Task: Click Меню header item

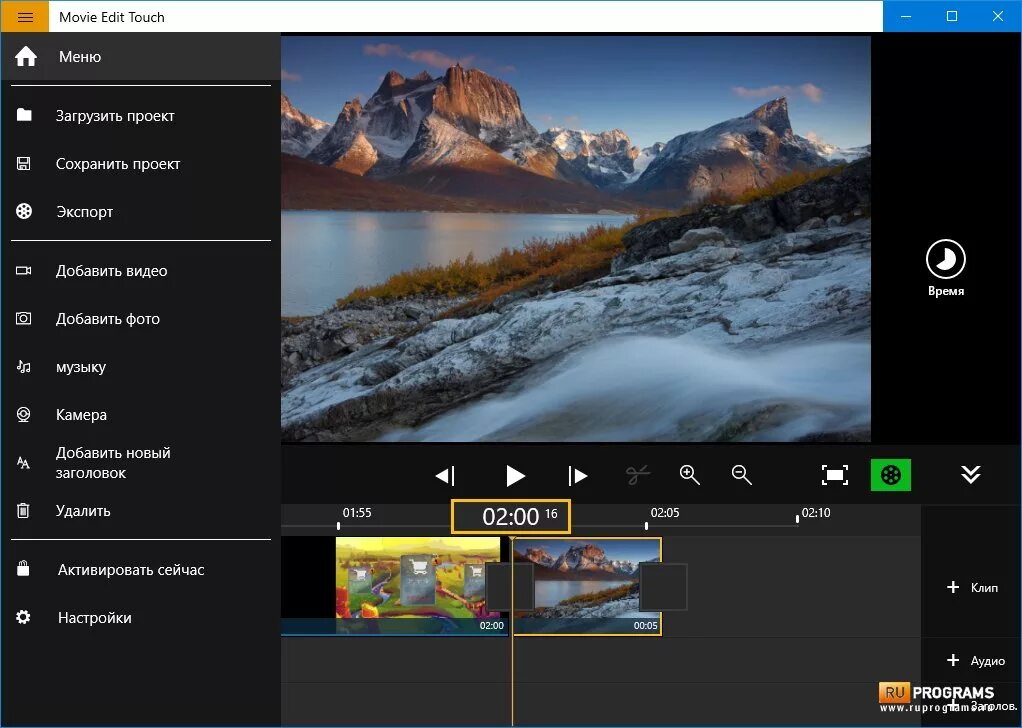Action: pyautogui.click(x=141, y=57)
